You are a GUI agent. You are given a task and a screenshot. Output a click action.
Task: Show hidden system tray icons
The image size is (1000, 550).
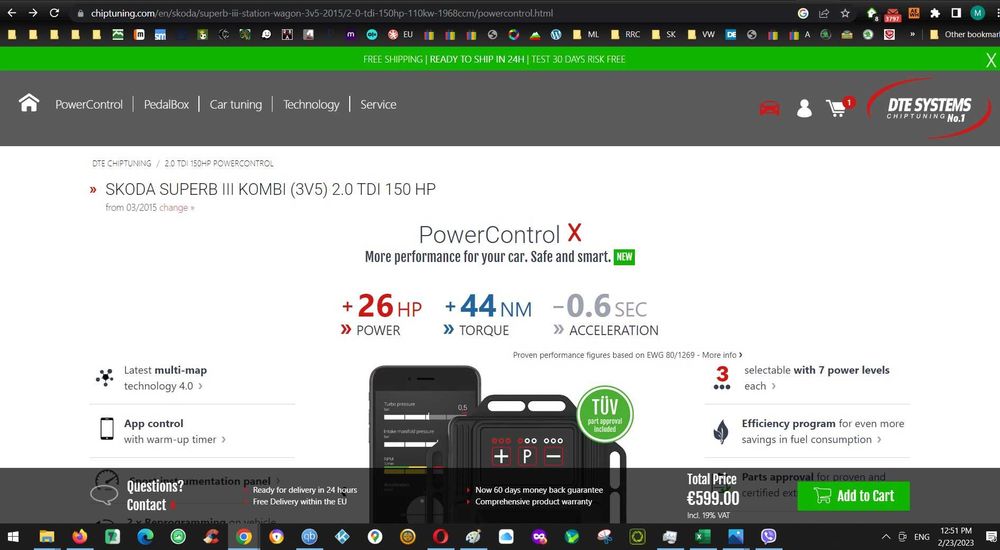[x=886, y=537]
